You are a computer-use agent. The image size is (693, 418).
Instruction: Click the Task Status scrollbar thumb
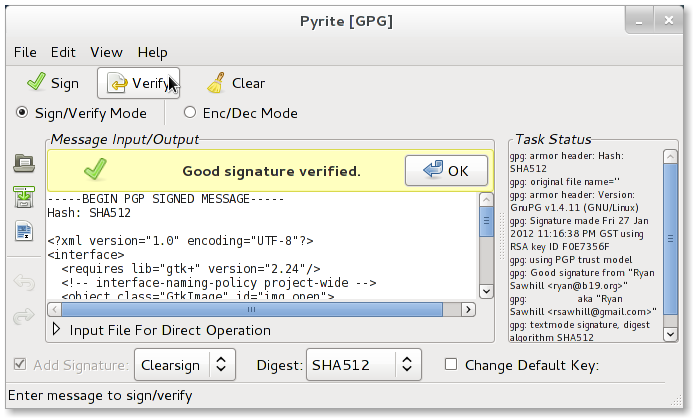670,239
